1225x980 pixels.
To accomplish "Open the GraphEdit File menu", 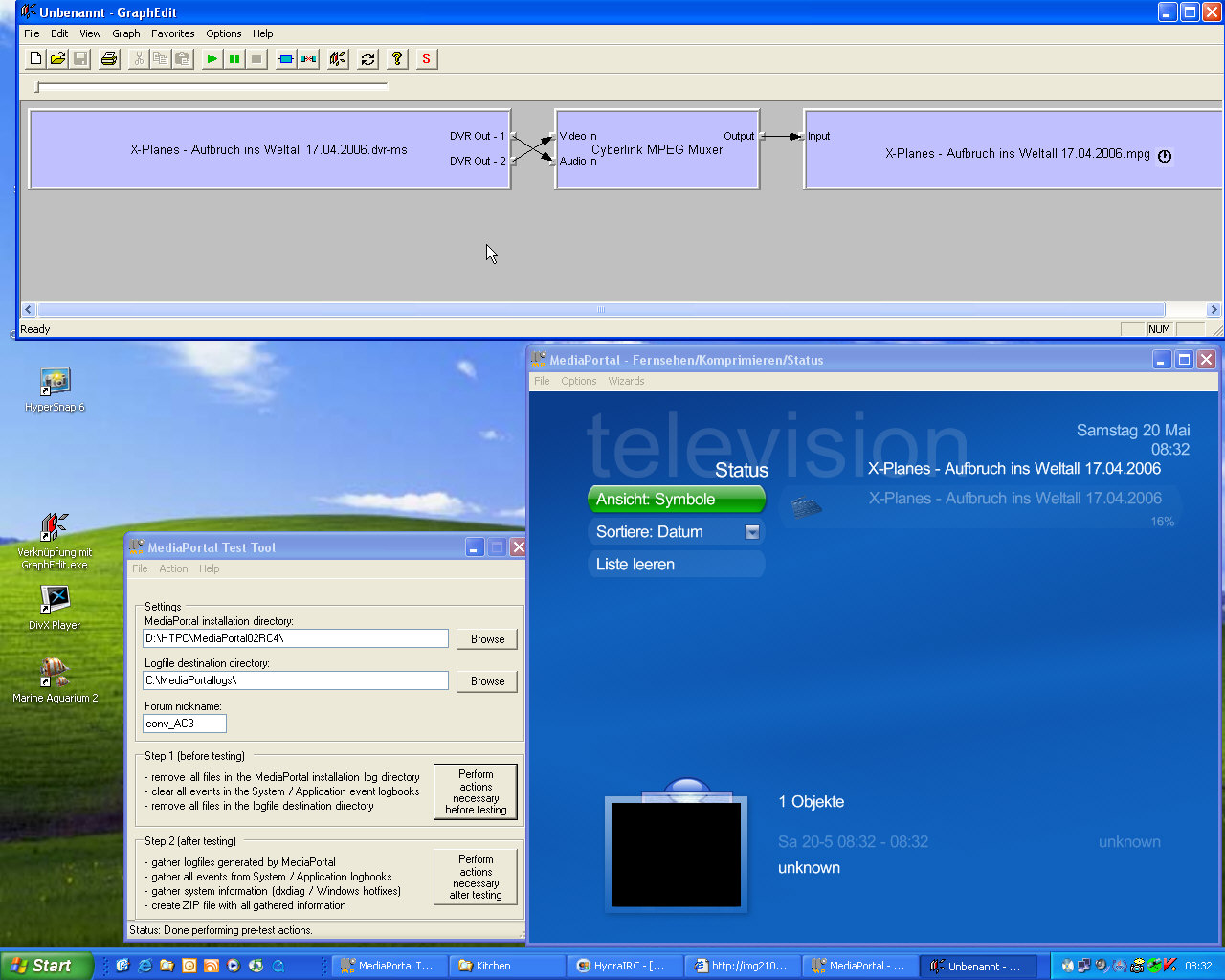I will pos(32,33).
